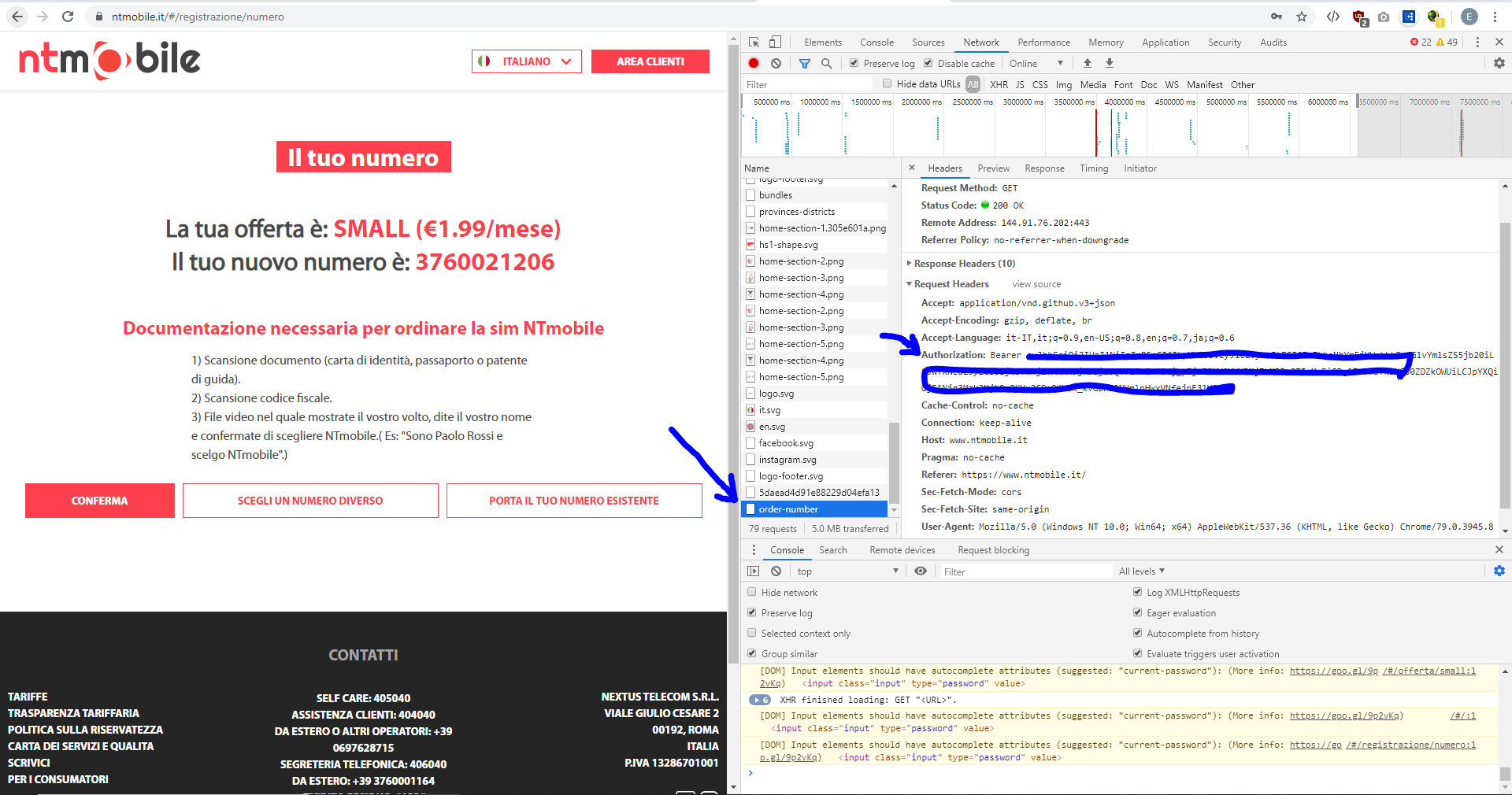Bookmark this page with star icon
Viewport: 1512px width, 795px height.
[x=1302, y=17]
